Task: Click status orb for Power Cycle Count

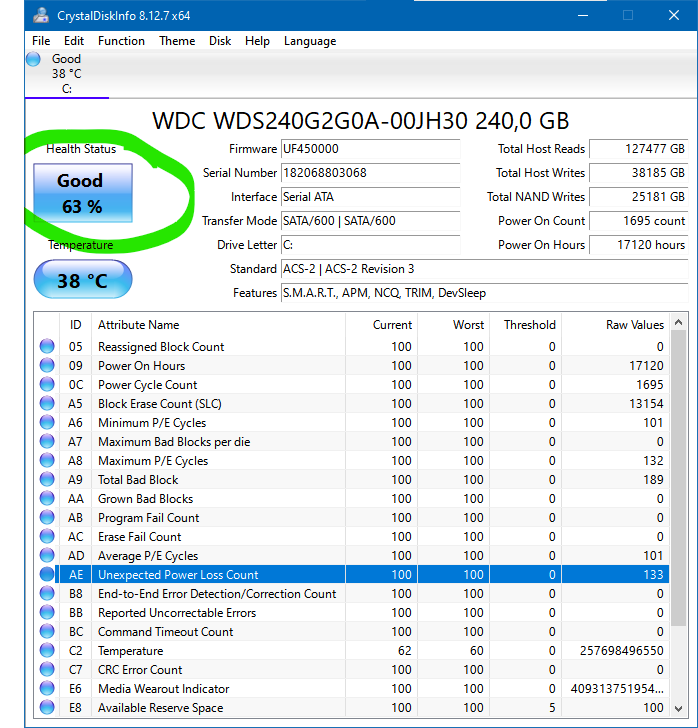Action: click(47, 384)
